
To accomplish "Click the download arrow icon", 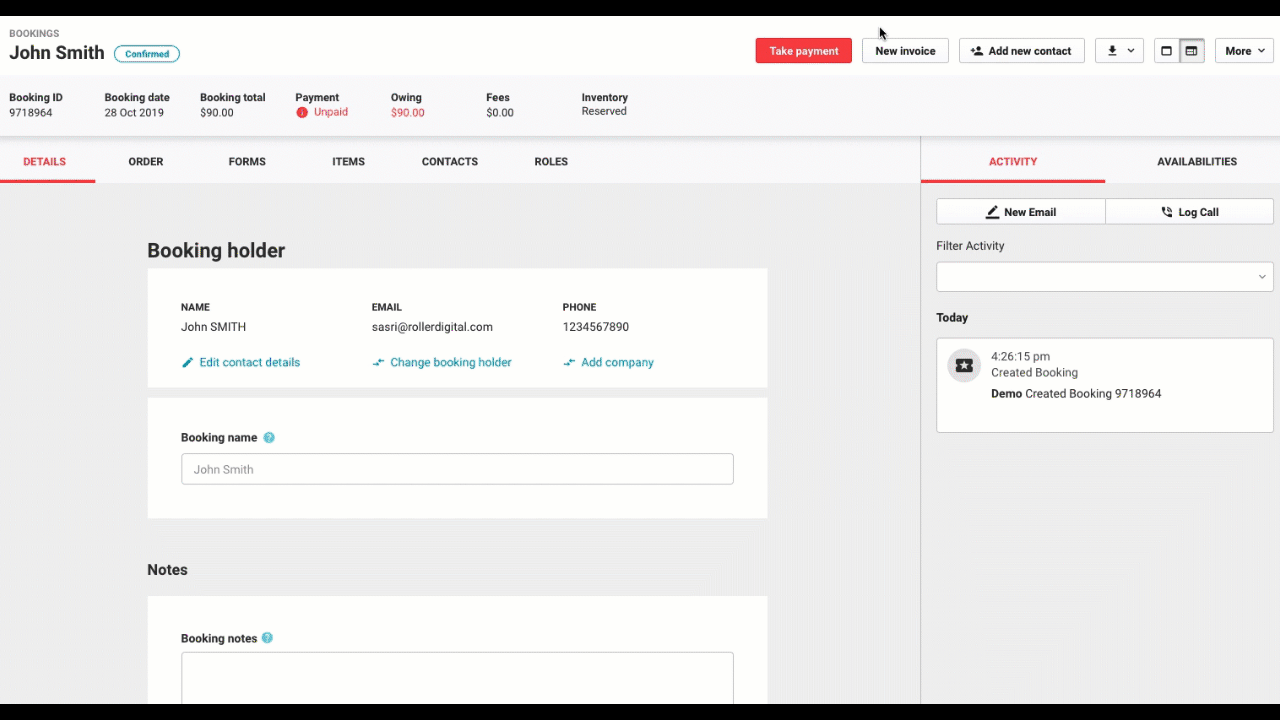I will point(1112,51).
